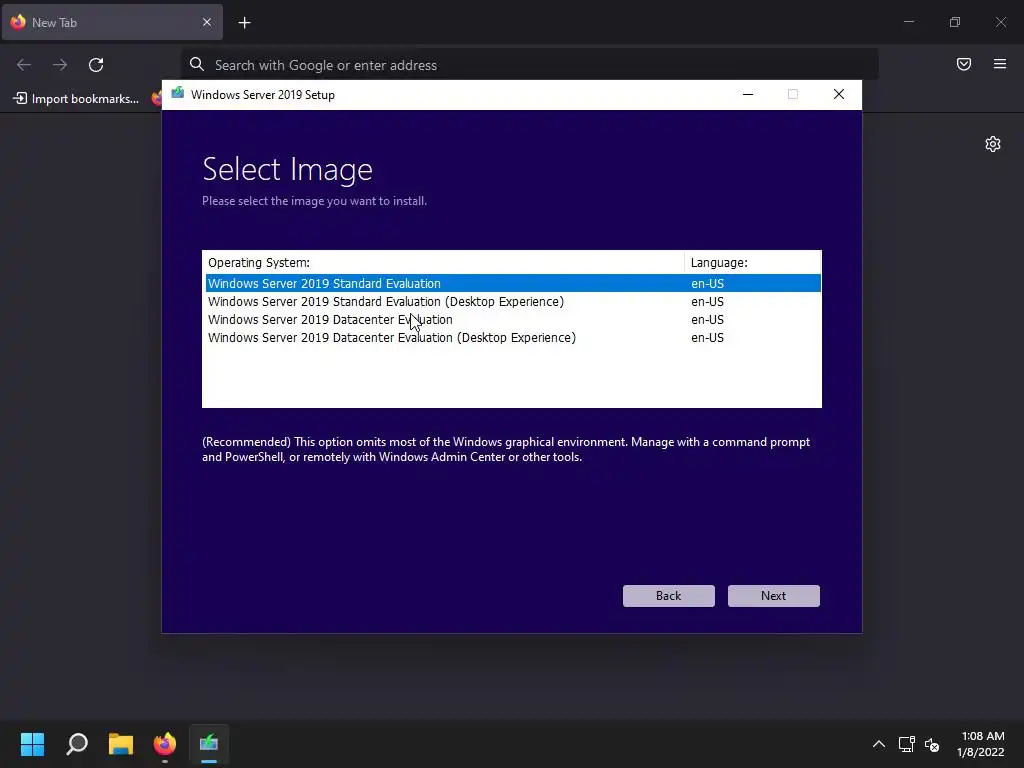
Task: Open the Firefox hamburger menu
Action: (x=1000, y=64)
